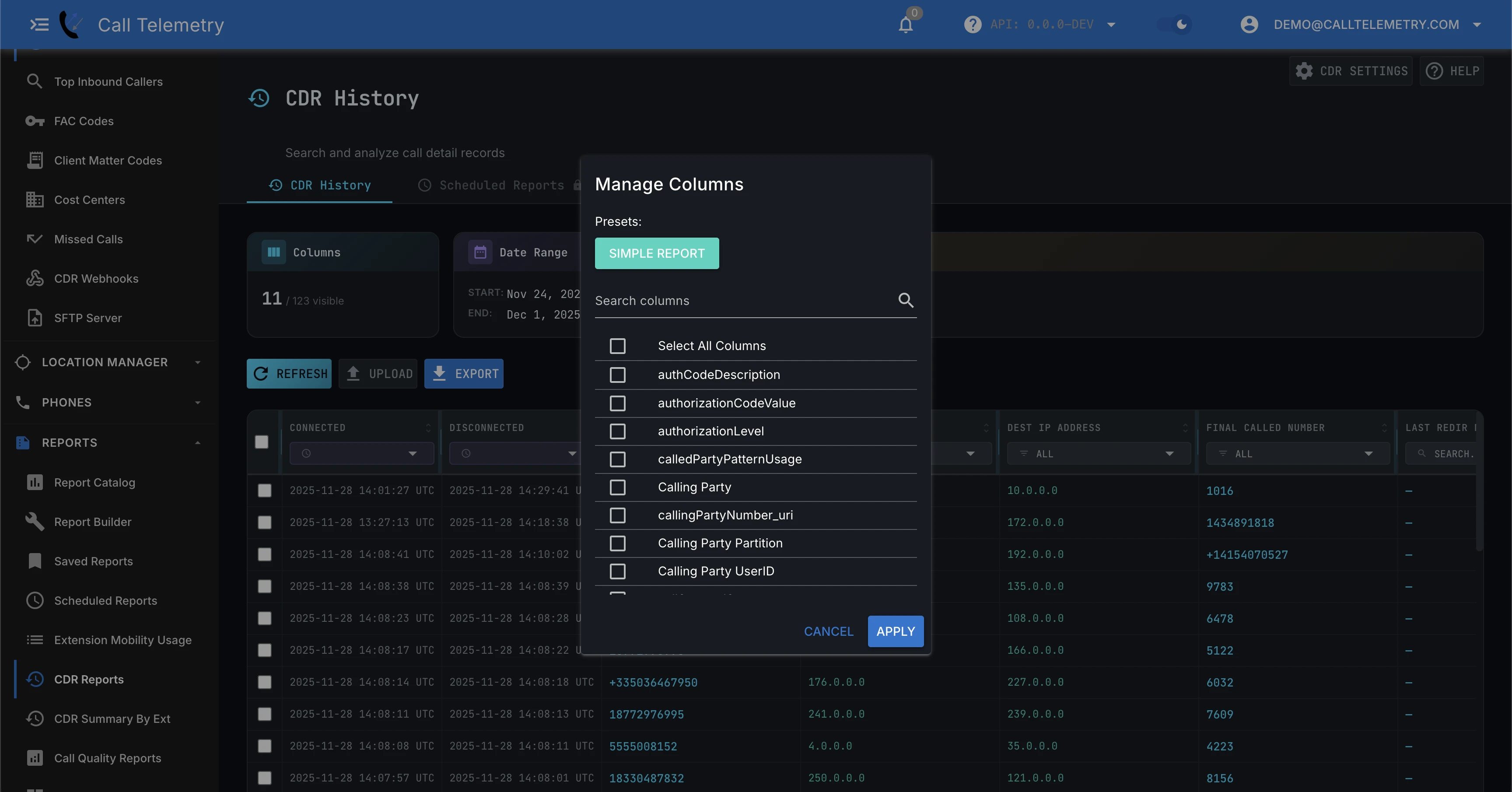
Task: Click the Apply button in Manage Columns
Action: (896, 631)
